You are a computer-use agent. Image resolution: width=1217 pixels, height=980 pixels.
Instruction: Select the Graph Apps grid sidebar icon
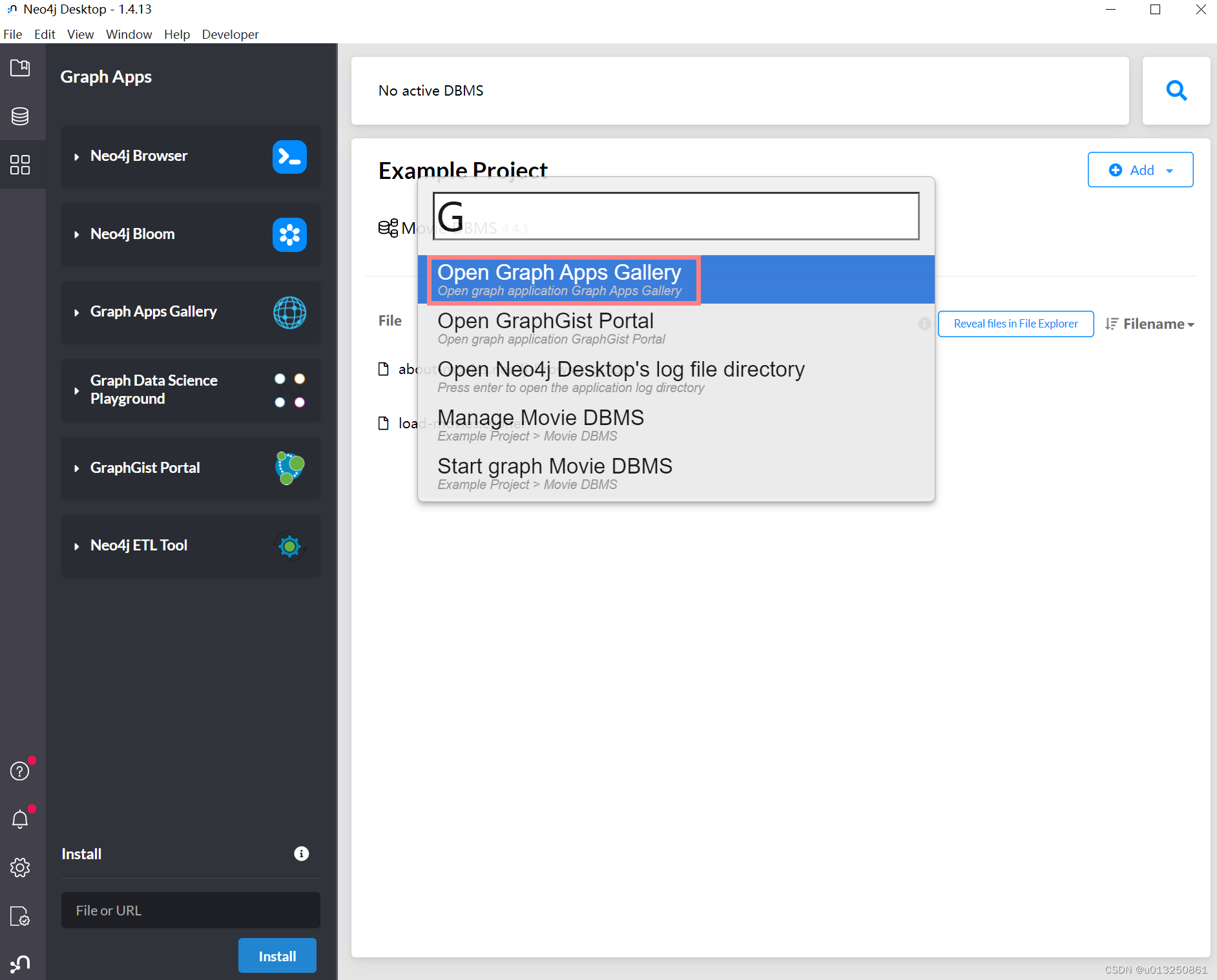[x=20, y=165]
